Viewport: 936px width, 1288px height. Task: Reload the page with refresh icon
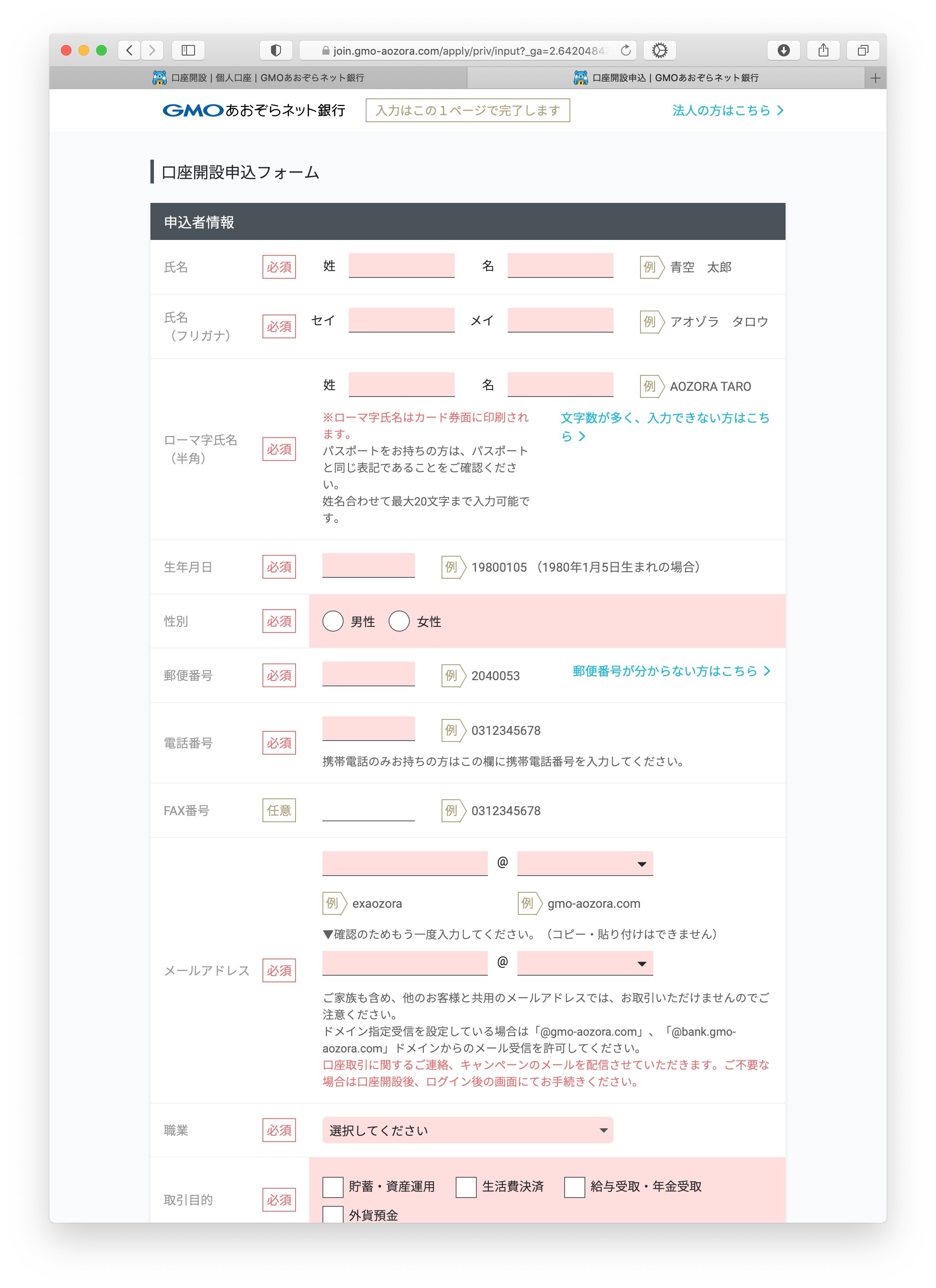coord(625,50)
